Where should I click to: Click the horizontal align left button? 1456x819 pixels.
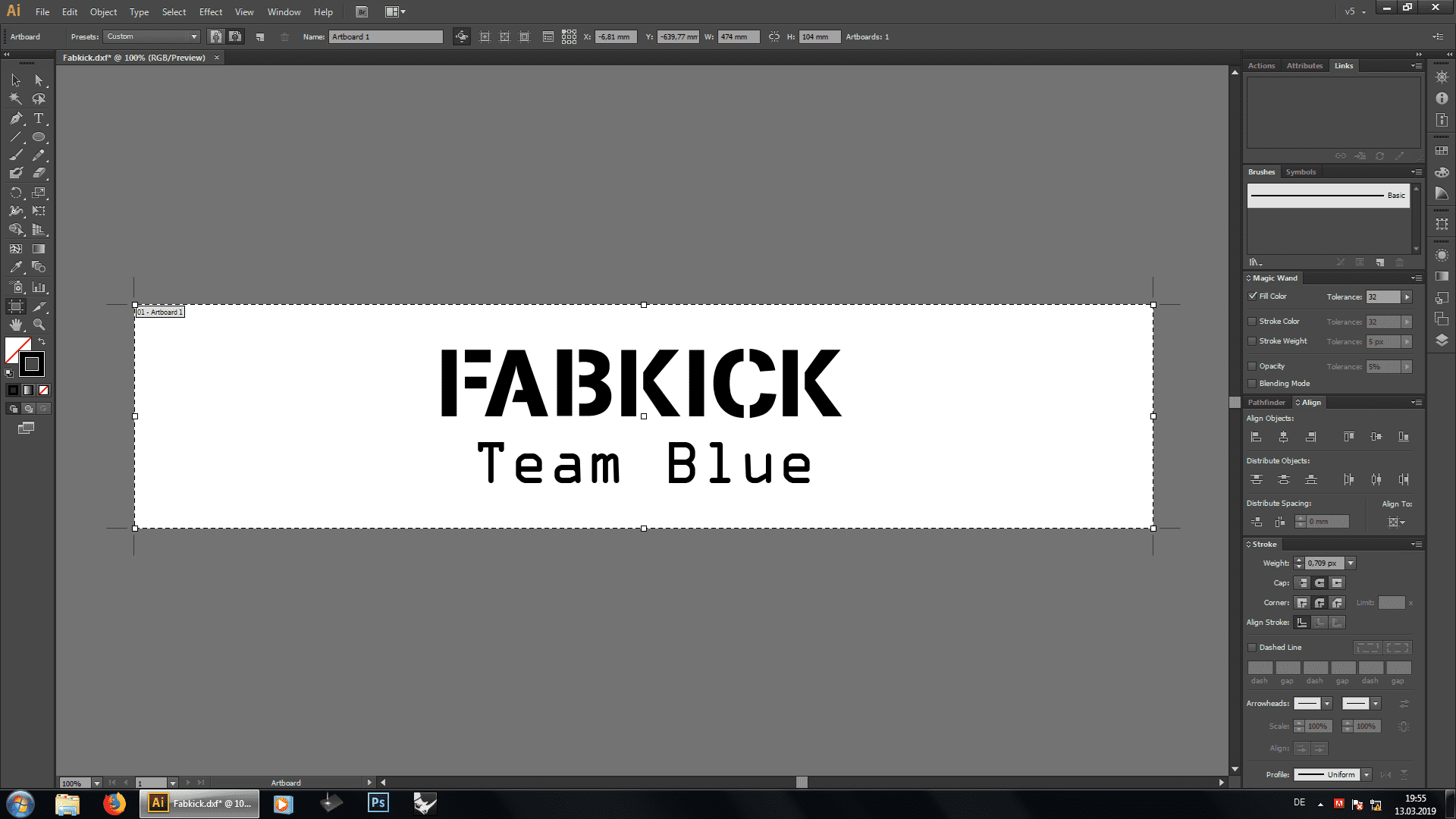1257,437
